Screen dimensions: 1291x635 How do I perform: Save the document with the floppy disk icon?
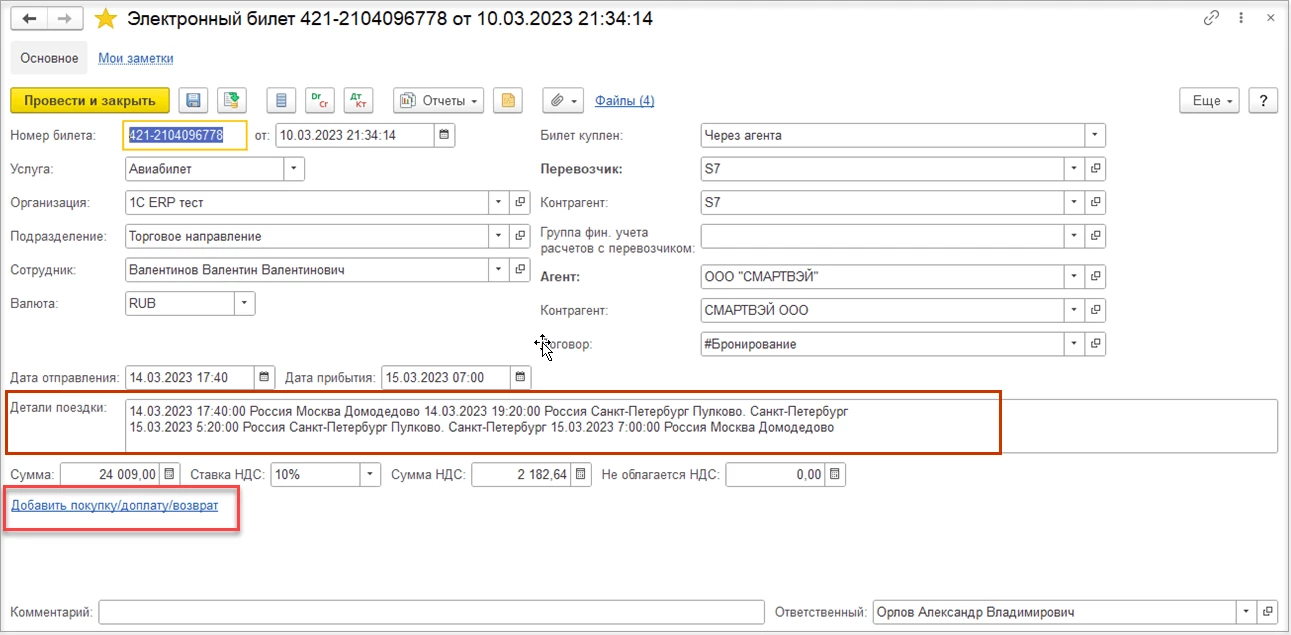click(x=194, y=100)
